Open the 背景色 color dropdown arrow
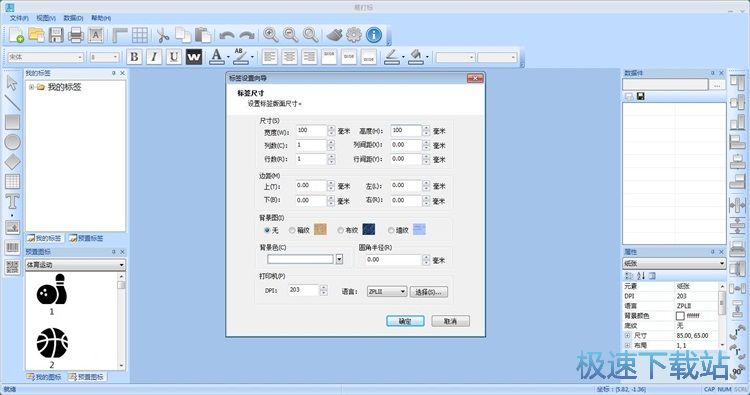Viewport: 750px width, 395px height. click(339, 259)
